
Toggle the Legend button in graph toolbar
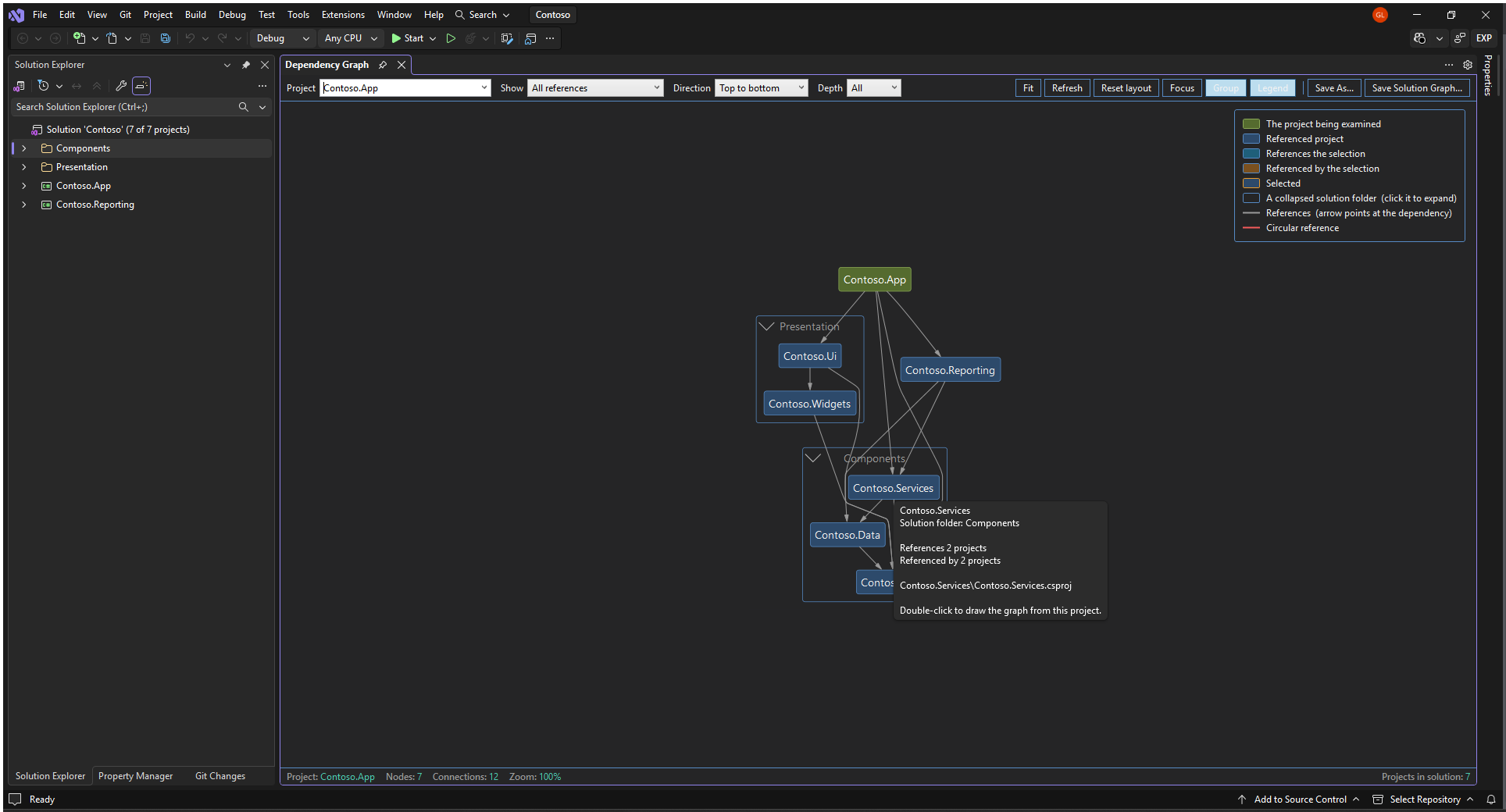click(x=1272, y=88)
